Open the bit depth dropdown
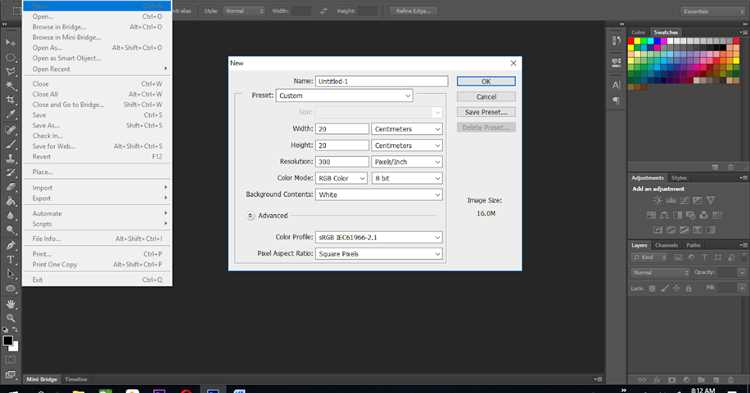Image resolution: width=750 pixels, height=393 pixels. tap(407, 178)
